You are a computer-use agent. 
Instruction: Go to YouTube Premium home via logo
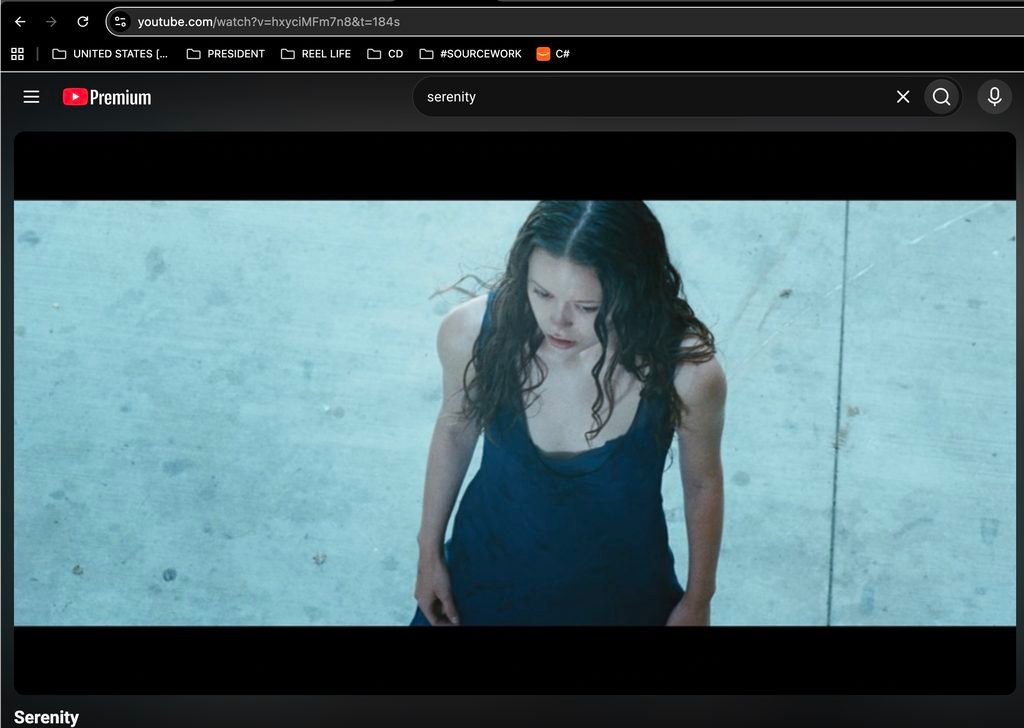107,97
